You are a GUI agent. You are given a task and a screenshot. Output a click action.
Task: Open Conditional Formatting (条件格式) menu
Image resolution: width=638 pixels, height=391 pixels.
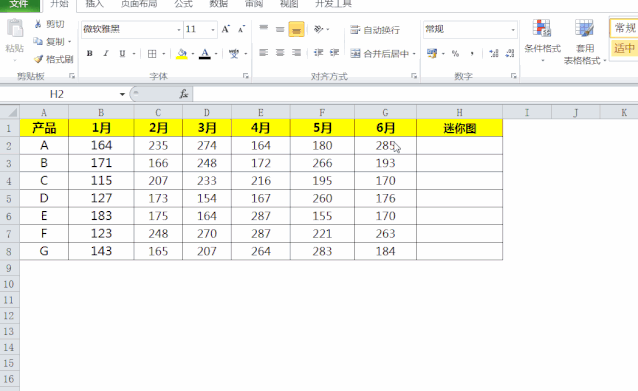pos(542,41)
